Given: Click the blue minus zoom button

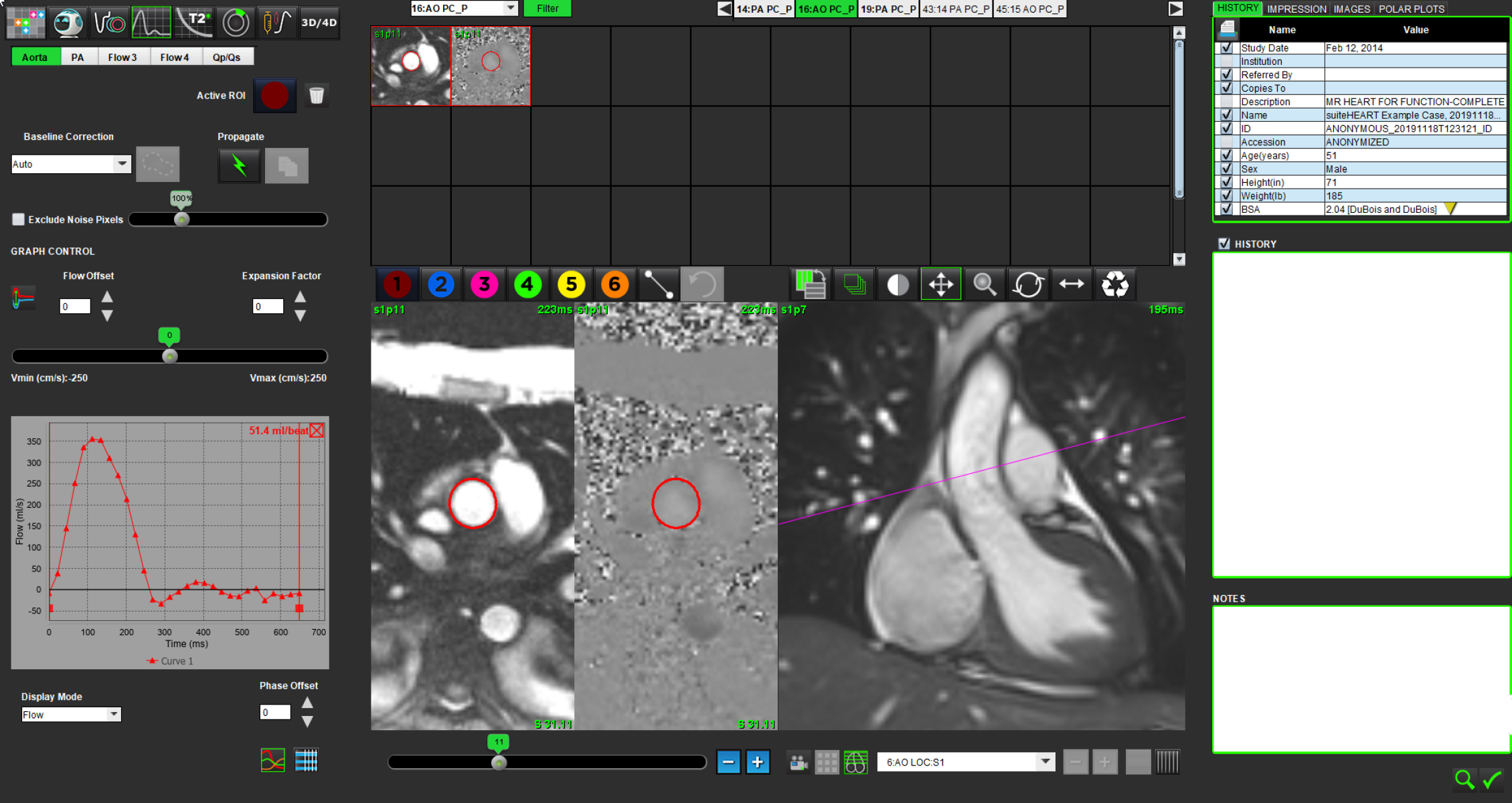Looking at the screenshot, I should pyautogui.click(x=728, y=762).
